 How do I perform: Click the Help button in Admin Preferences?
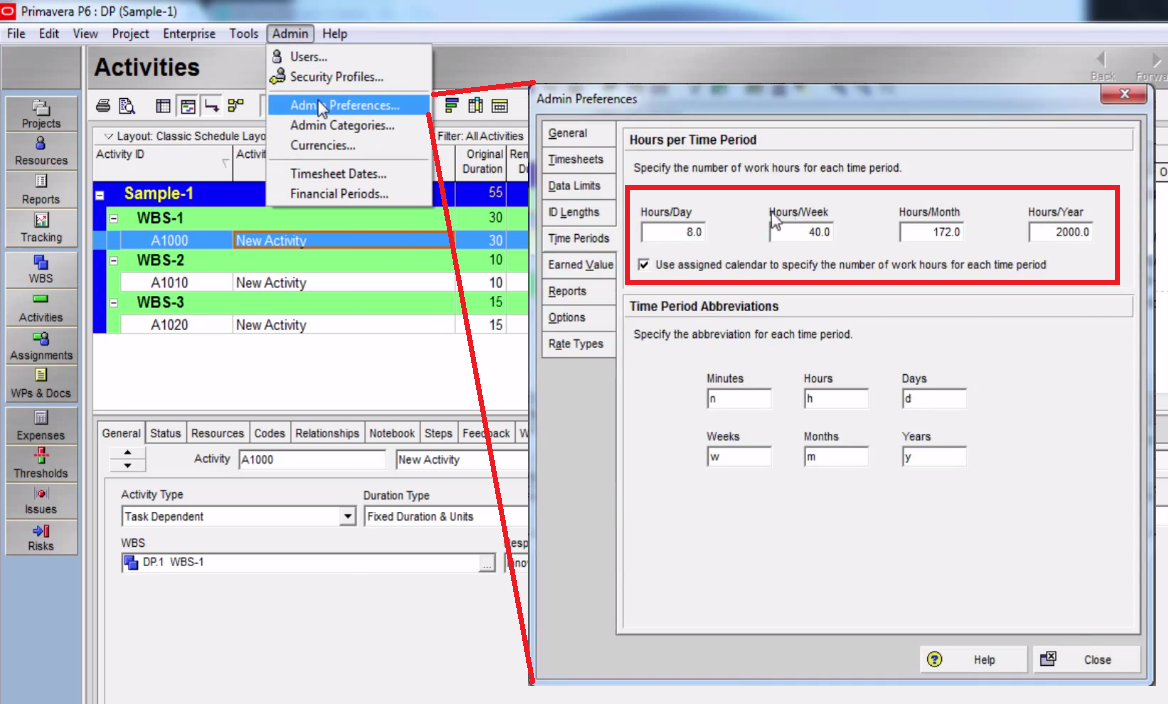(x=974, y=659)
